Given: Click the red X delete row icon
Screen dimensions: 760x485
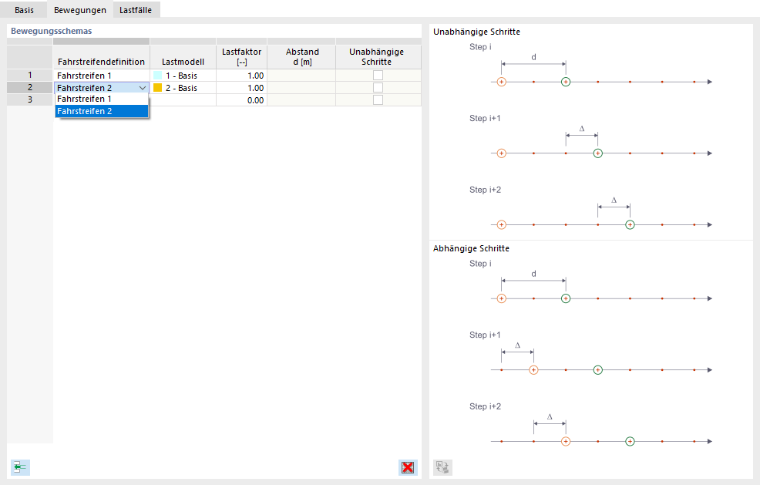Looking at the screenshot, I should (408, 468).
